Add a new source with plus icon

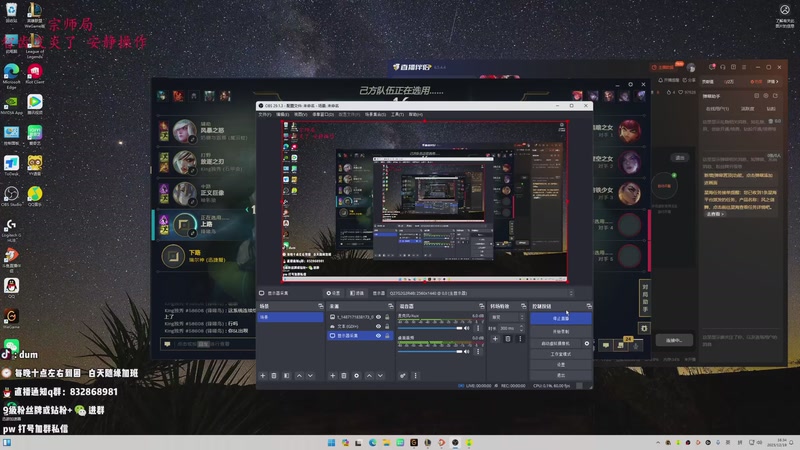coord(332,375)
